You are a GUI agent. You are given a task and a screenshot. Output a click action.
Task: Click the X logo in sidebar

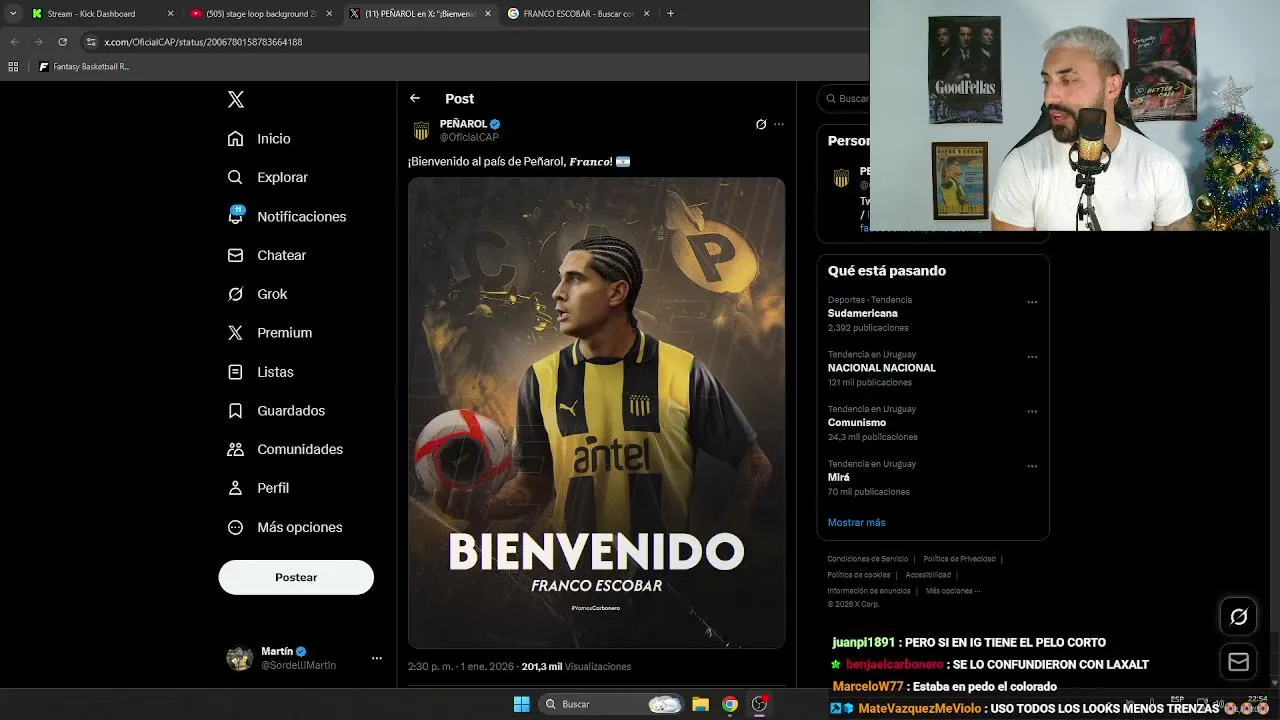pos(236,99)
